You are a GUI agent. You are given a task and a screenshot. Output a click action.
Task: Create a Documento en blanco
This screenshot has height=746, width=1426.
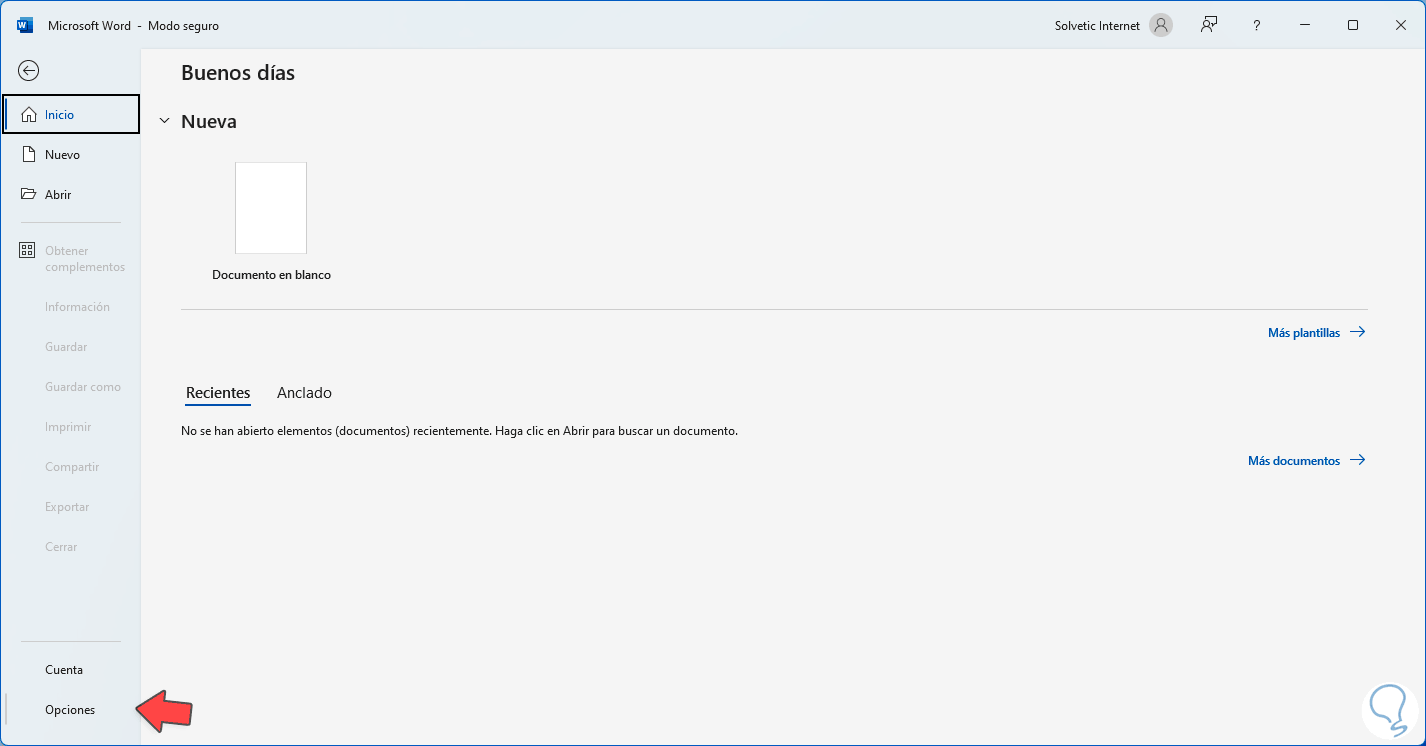coord(270,207)
